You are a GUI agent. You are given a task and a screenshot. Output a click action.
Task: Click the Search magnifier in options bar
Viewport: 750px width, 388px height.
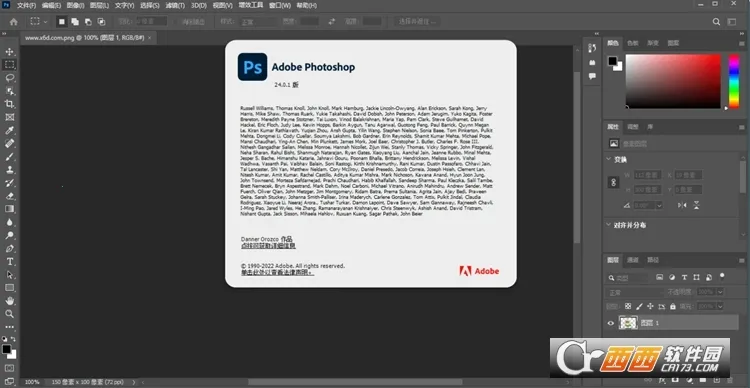pos(716,22)
